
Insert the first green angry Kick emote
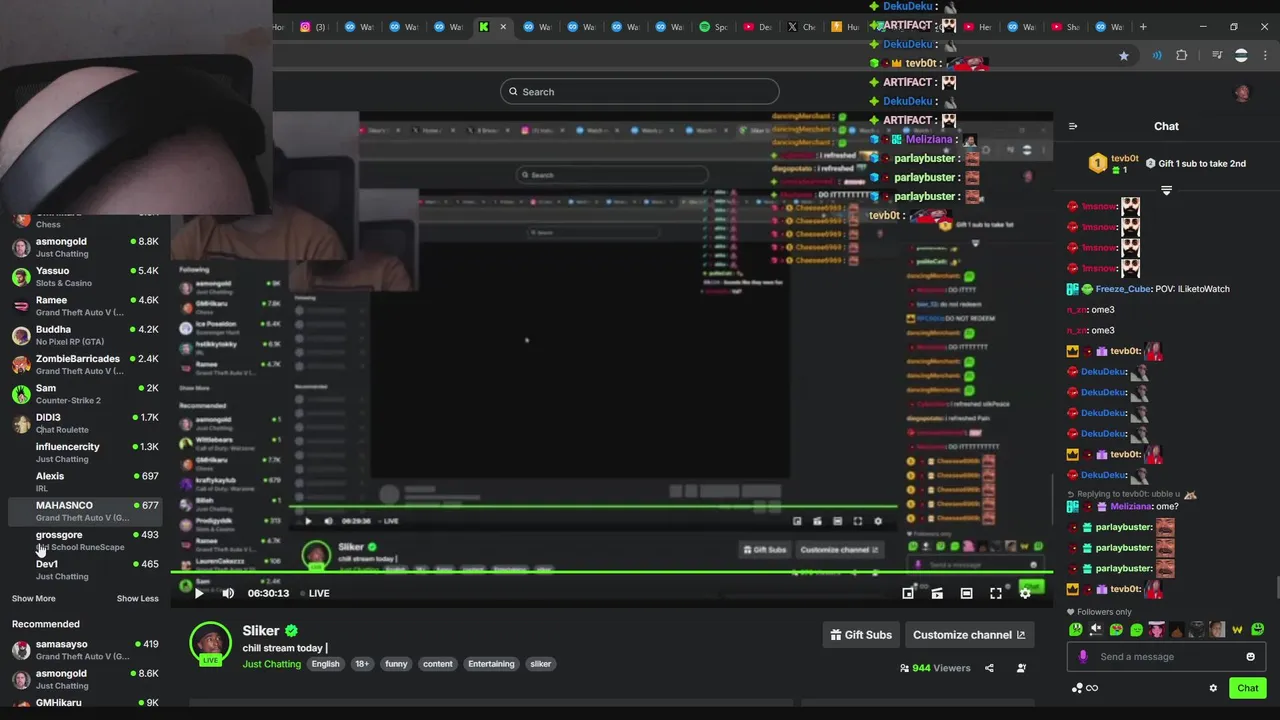coord(1075,630)
